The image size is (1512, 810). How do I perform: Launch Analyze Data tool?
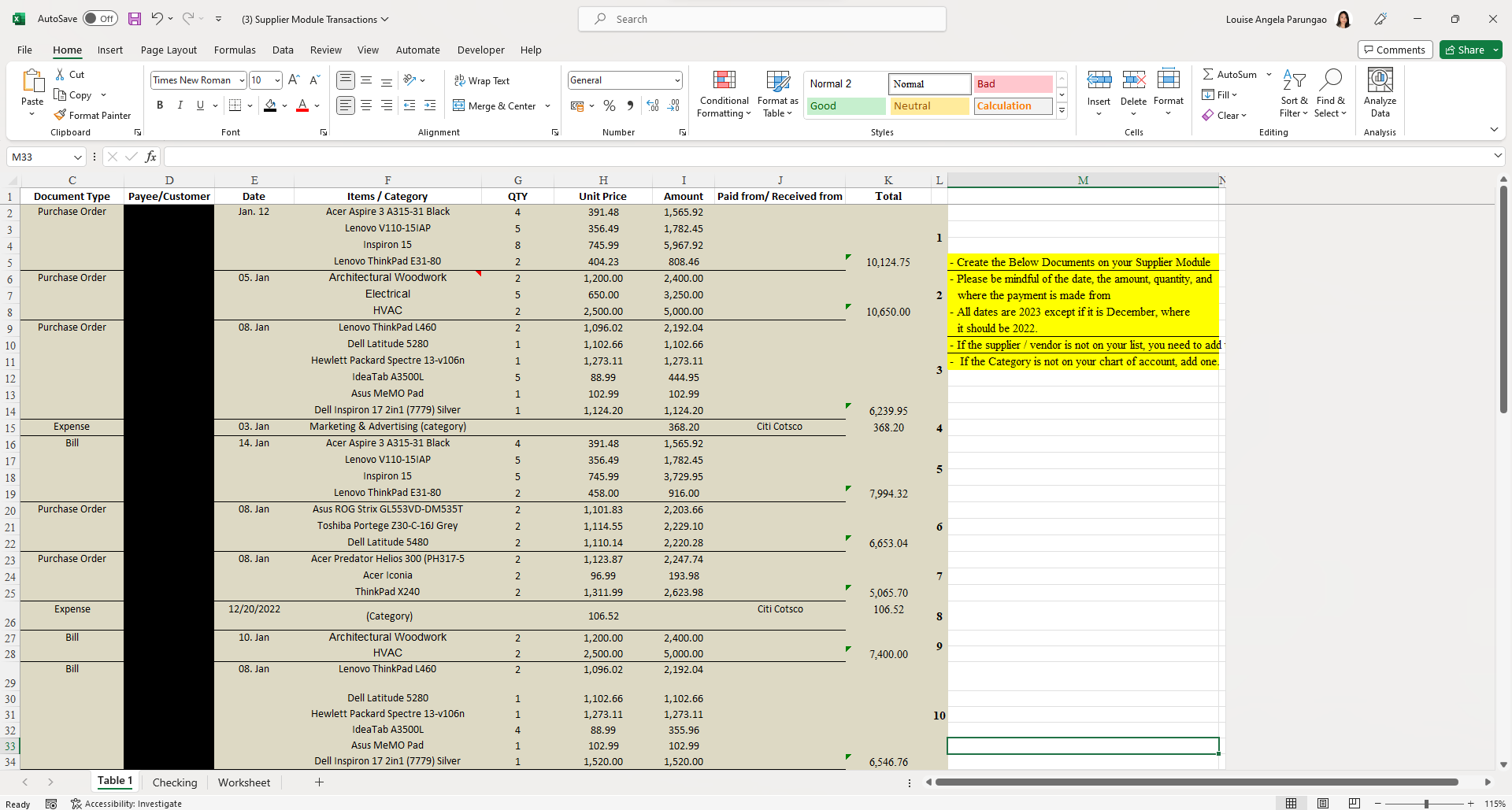coord(1380,94)
